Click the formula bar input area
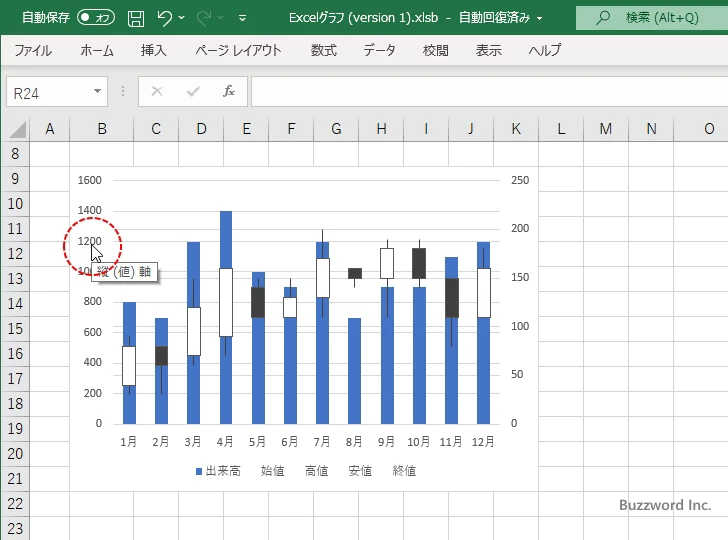The width and height of the screenshot is (728, 540). [489, 91]
